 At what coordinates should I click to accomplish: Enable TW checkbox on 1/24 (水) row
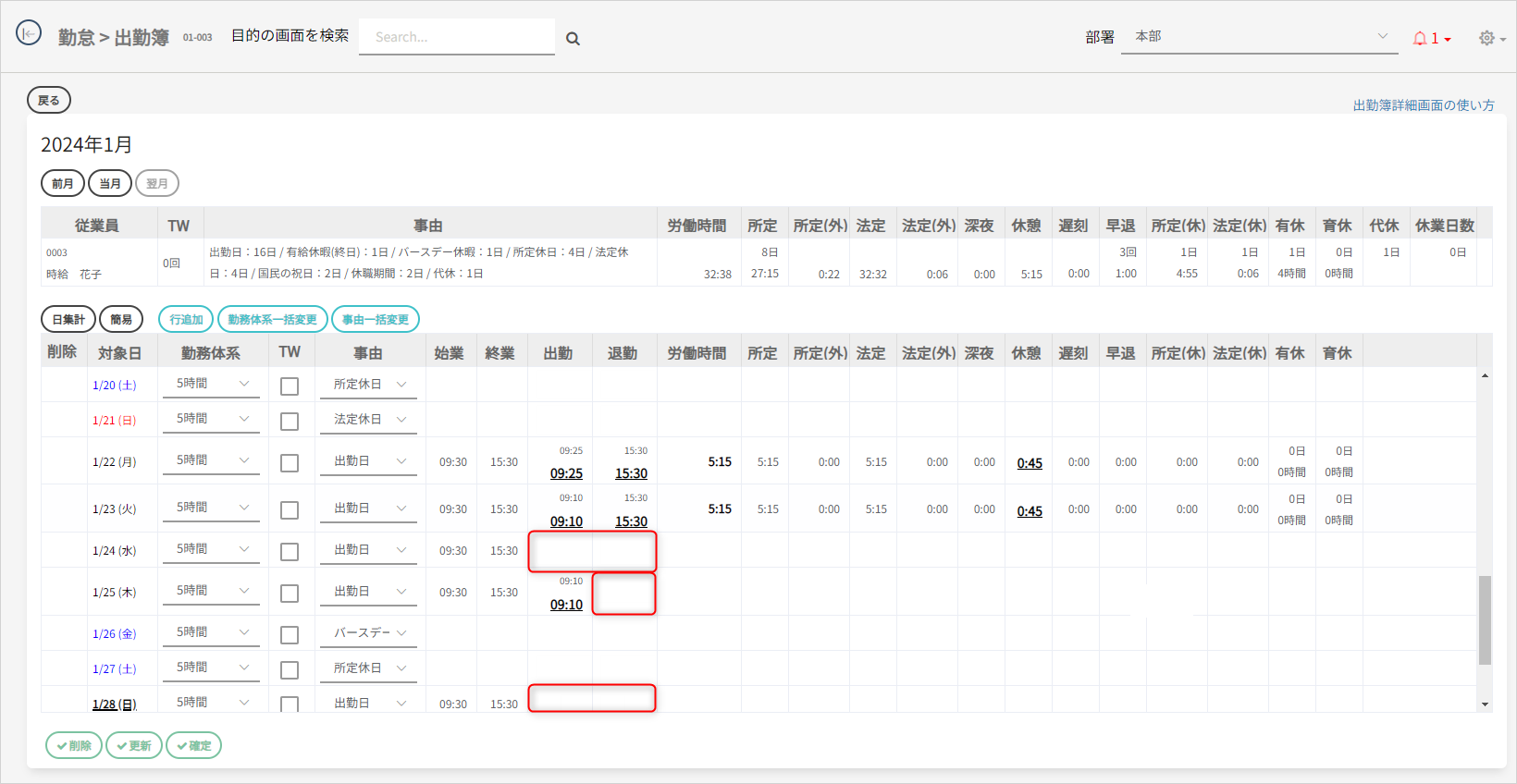[x=290, y=552]
